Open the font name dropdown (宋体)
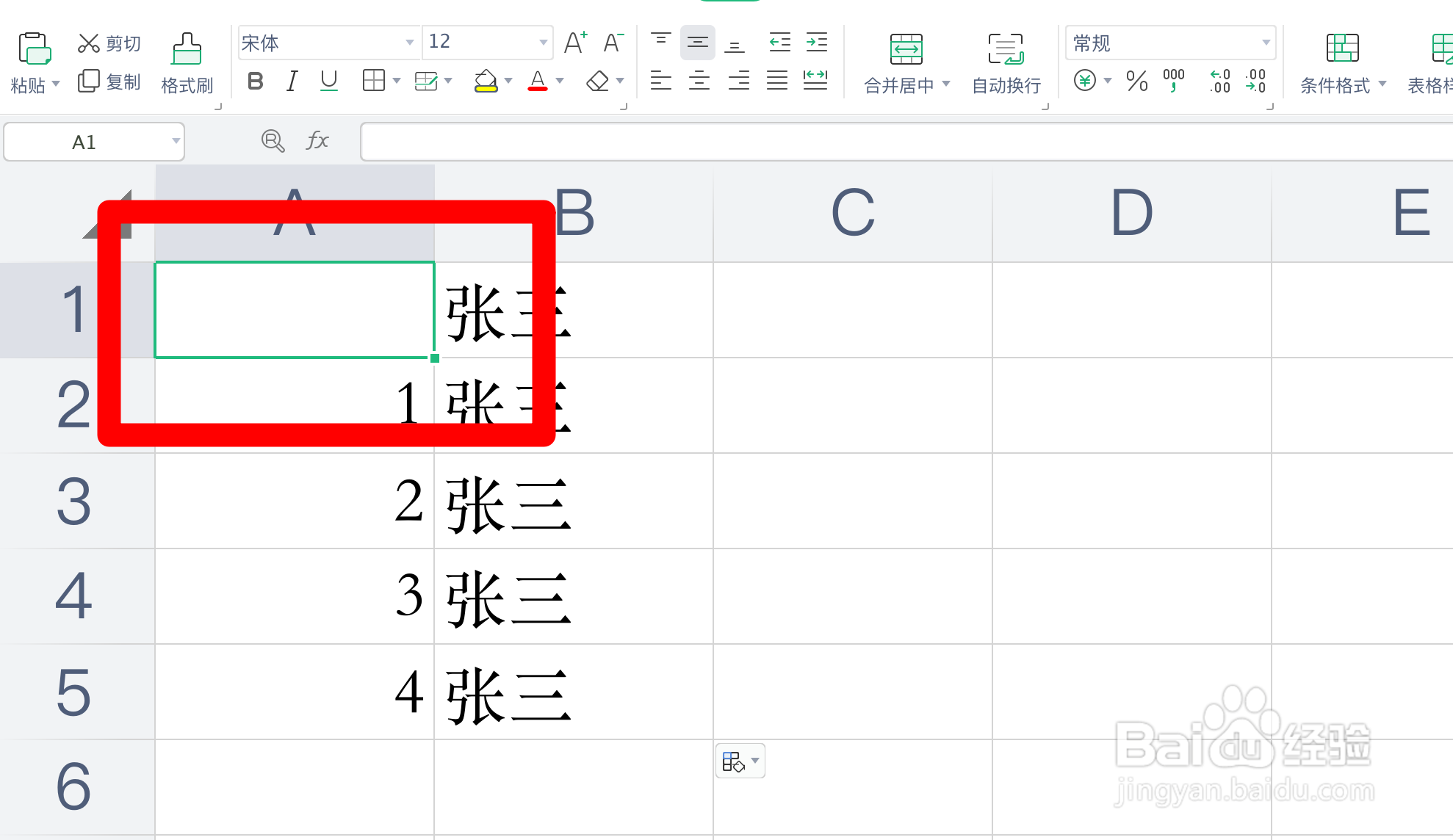1453x840 pixels. tap(409, 43)
